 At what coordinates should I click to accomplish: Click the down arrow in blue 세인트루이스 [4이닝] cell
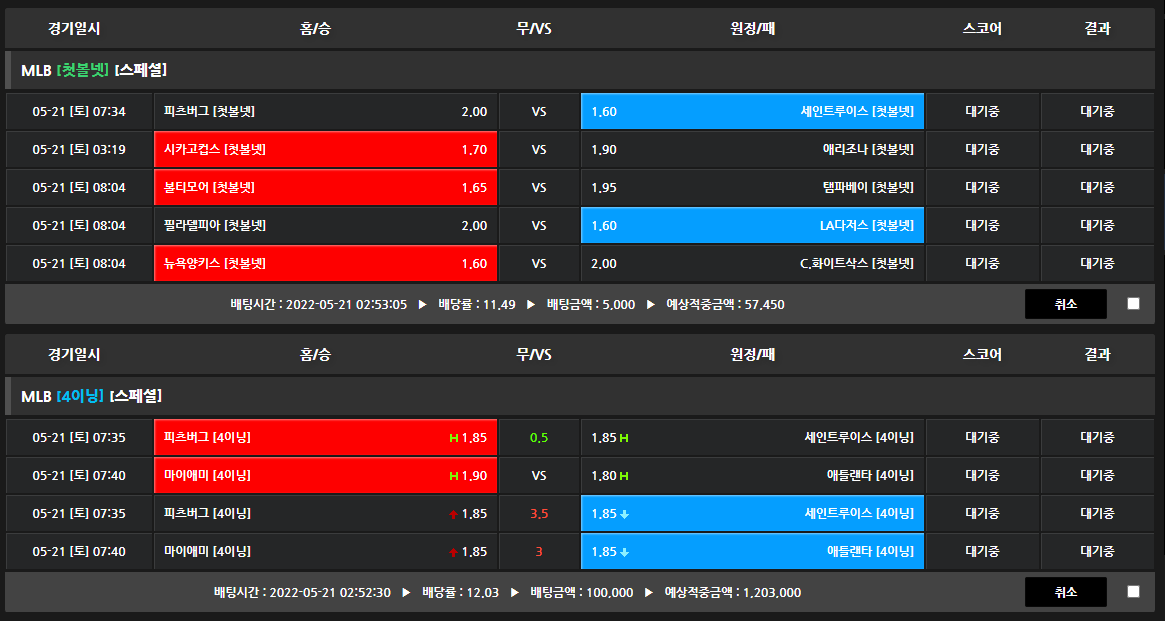(x=625, y=514)
